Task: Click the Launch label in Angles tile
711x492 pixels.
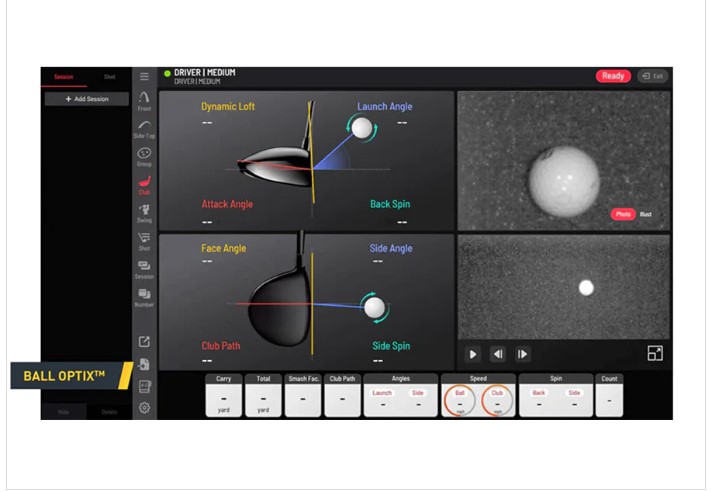Action: (x=382, y=393)
